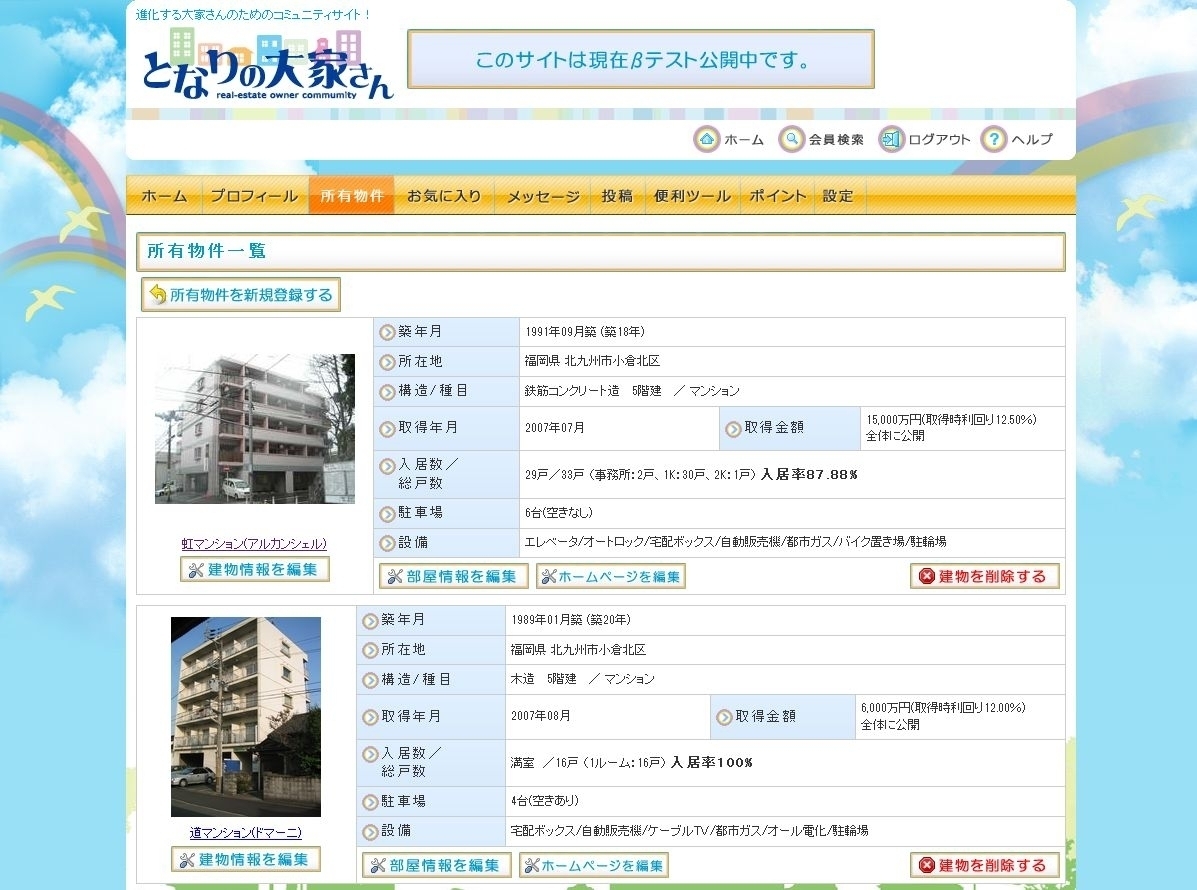Open the 便利ツール tab

(692, 196)
